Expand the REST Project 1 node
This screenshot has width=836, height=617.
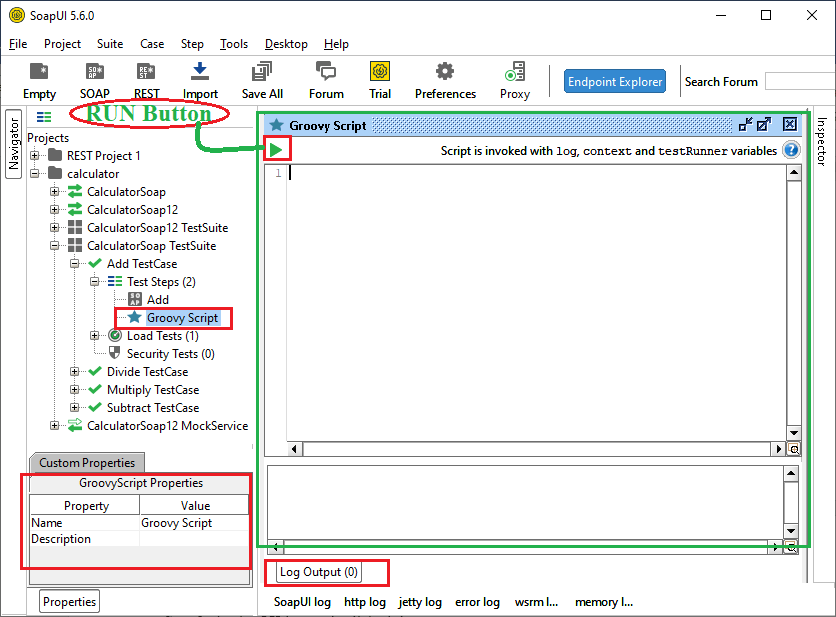pyautogui.click(x=35, y=156)
